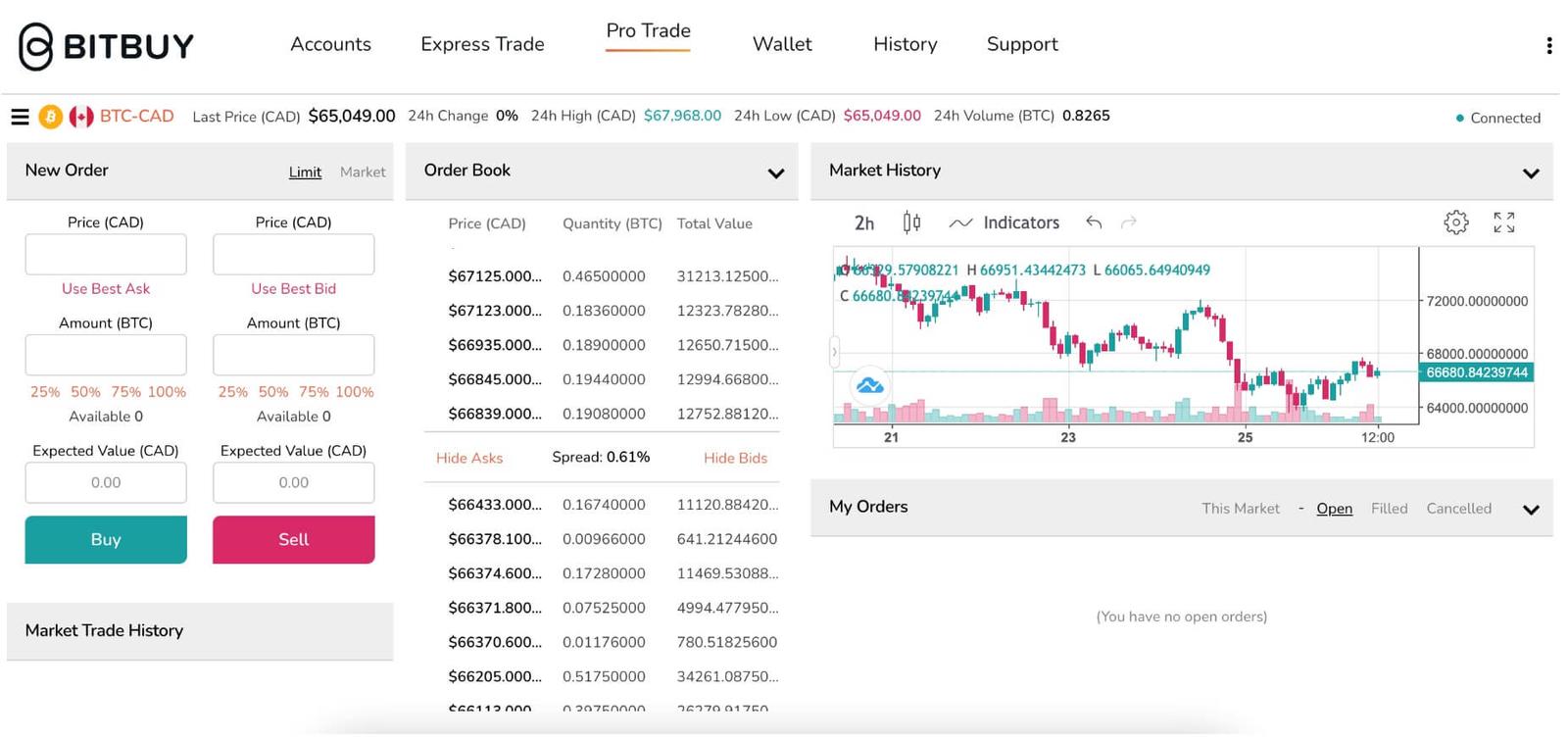The height and width of the screenshot is (739, 1568).
Task: Click Use Best Ask link
Action: [x=106, y=288]
